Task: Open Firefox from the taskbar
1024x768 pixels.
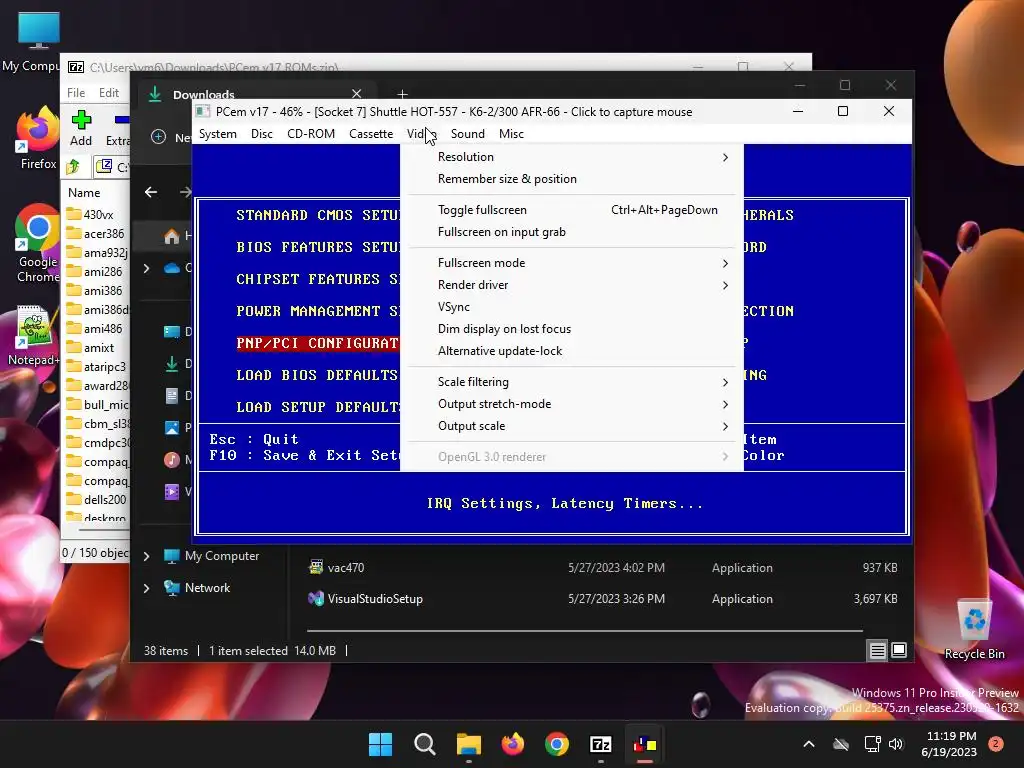Action: click(x=513, y=744)
